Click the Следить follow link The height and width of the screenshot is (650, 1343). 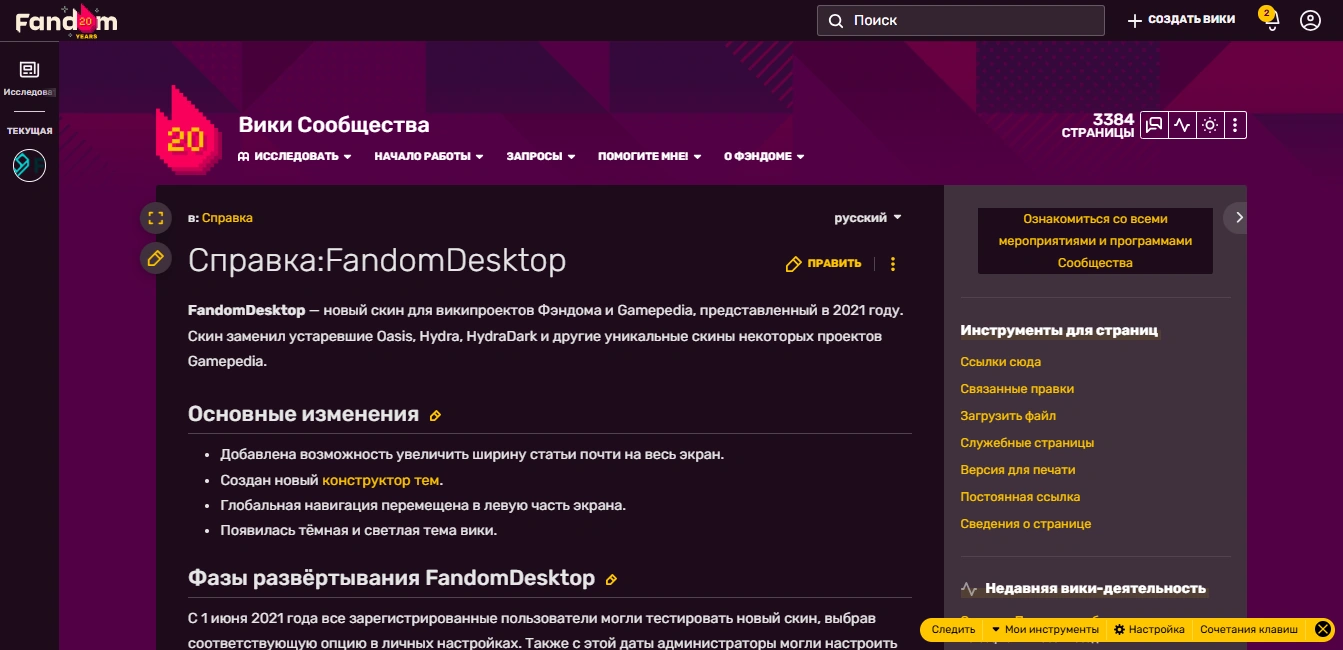coord(953,629)
